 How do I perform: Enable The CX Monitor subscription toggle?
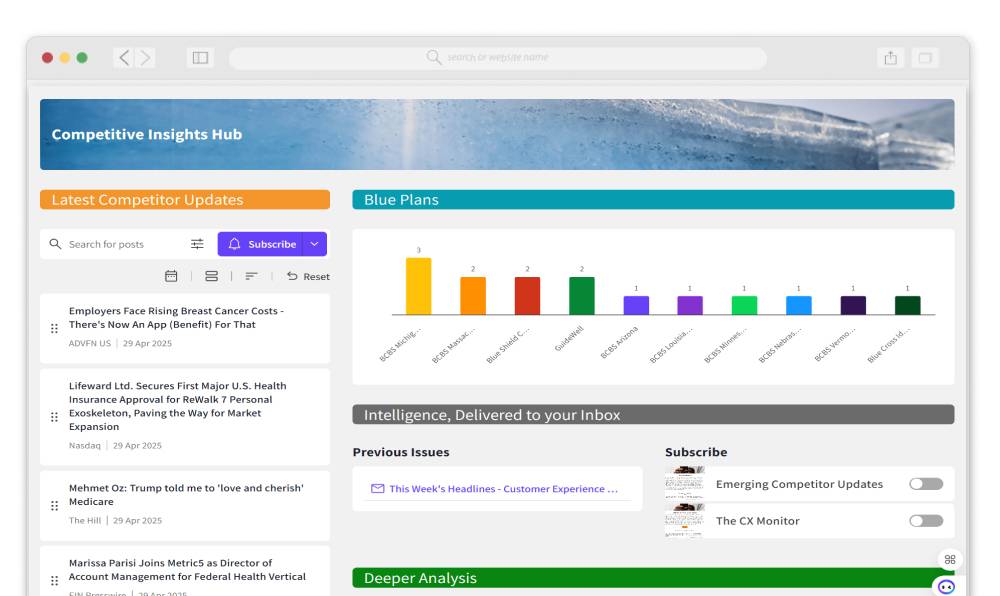click(925, 521)
